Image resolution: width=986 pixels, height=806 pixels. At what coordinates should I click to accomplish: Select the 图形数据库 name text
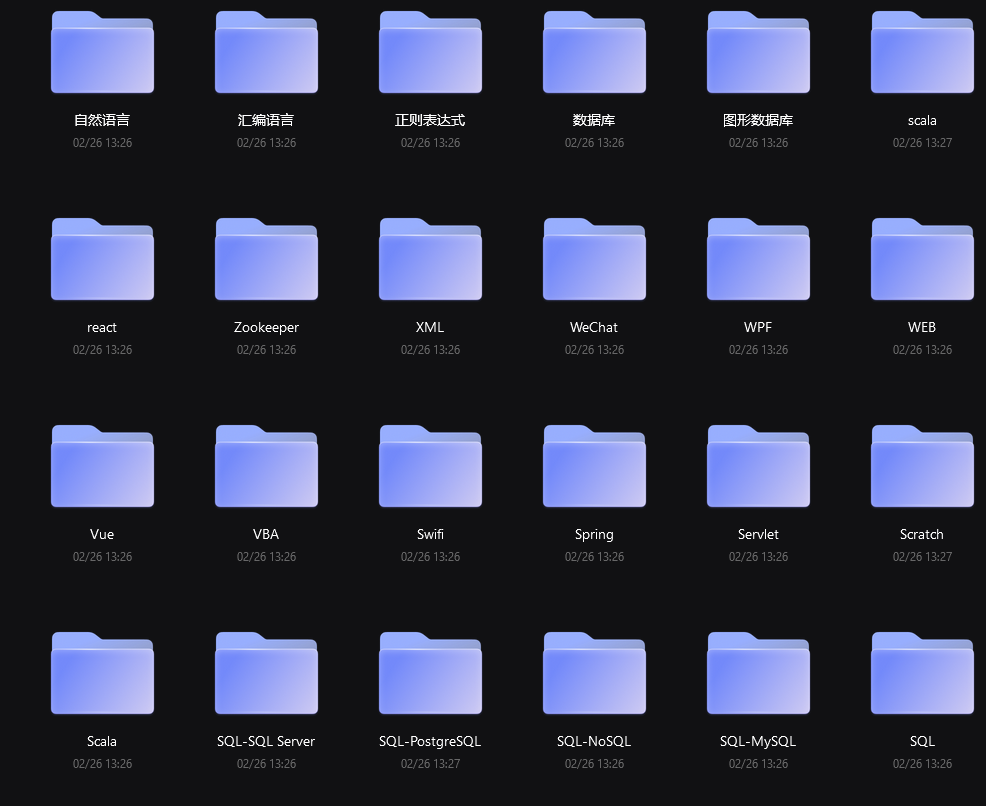click(758, 120)
